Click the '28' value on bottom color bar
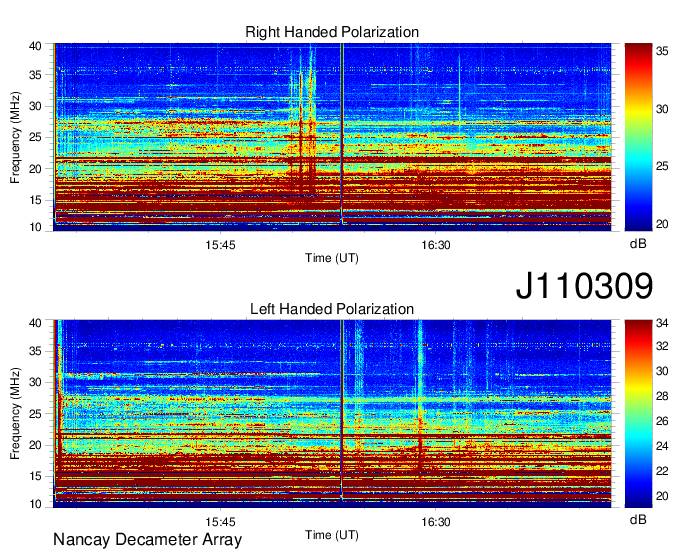The width and height of the screenshot is (680, 552). coord(662,396)
